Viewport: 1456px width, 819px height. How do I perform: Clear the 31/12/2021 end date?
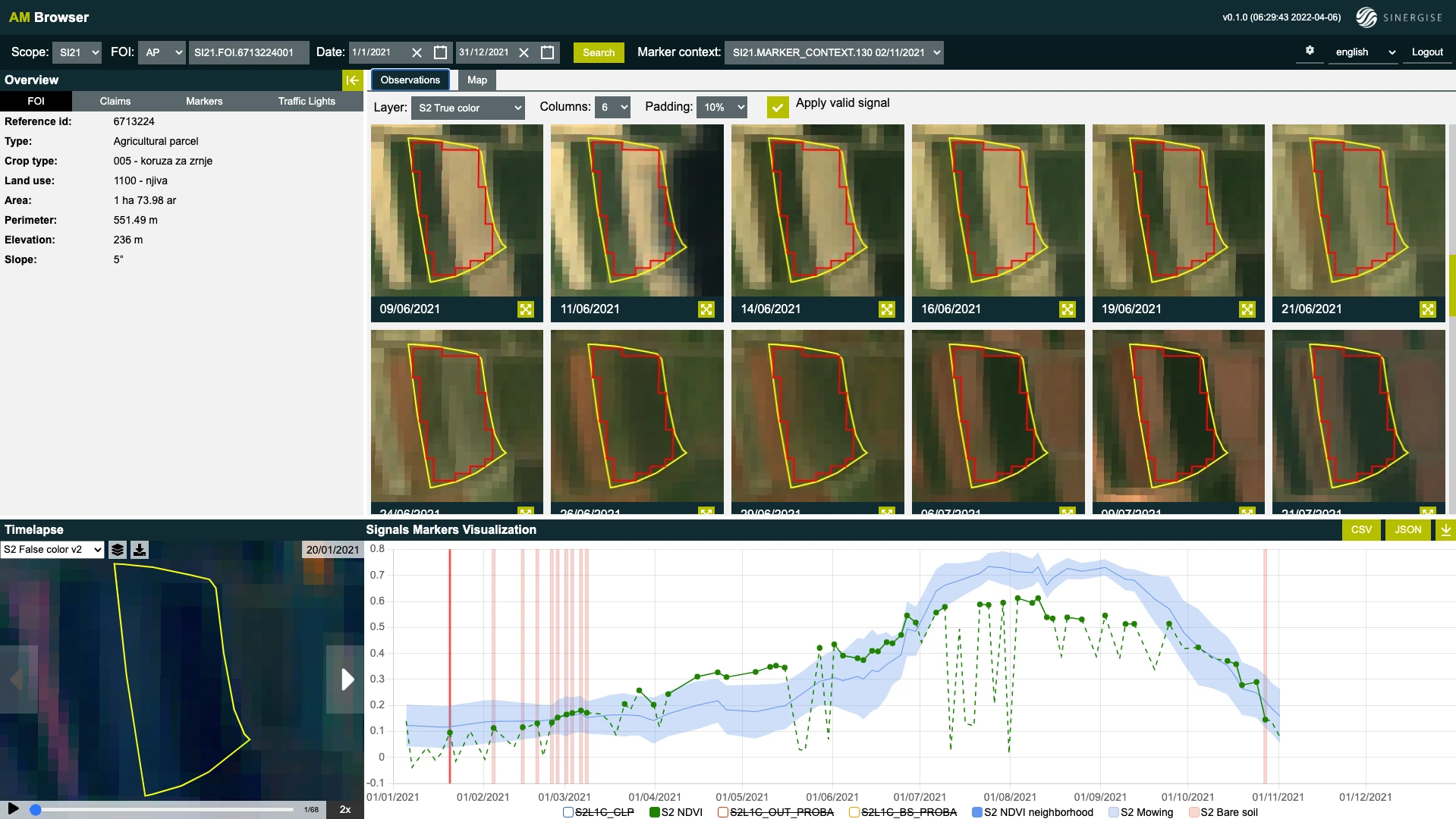[x=524, y=52]
